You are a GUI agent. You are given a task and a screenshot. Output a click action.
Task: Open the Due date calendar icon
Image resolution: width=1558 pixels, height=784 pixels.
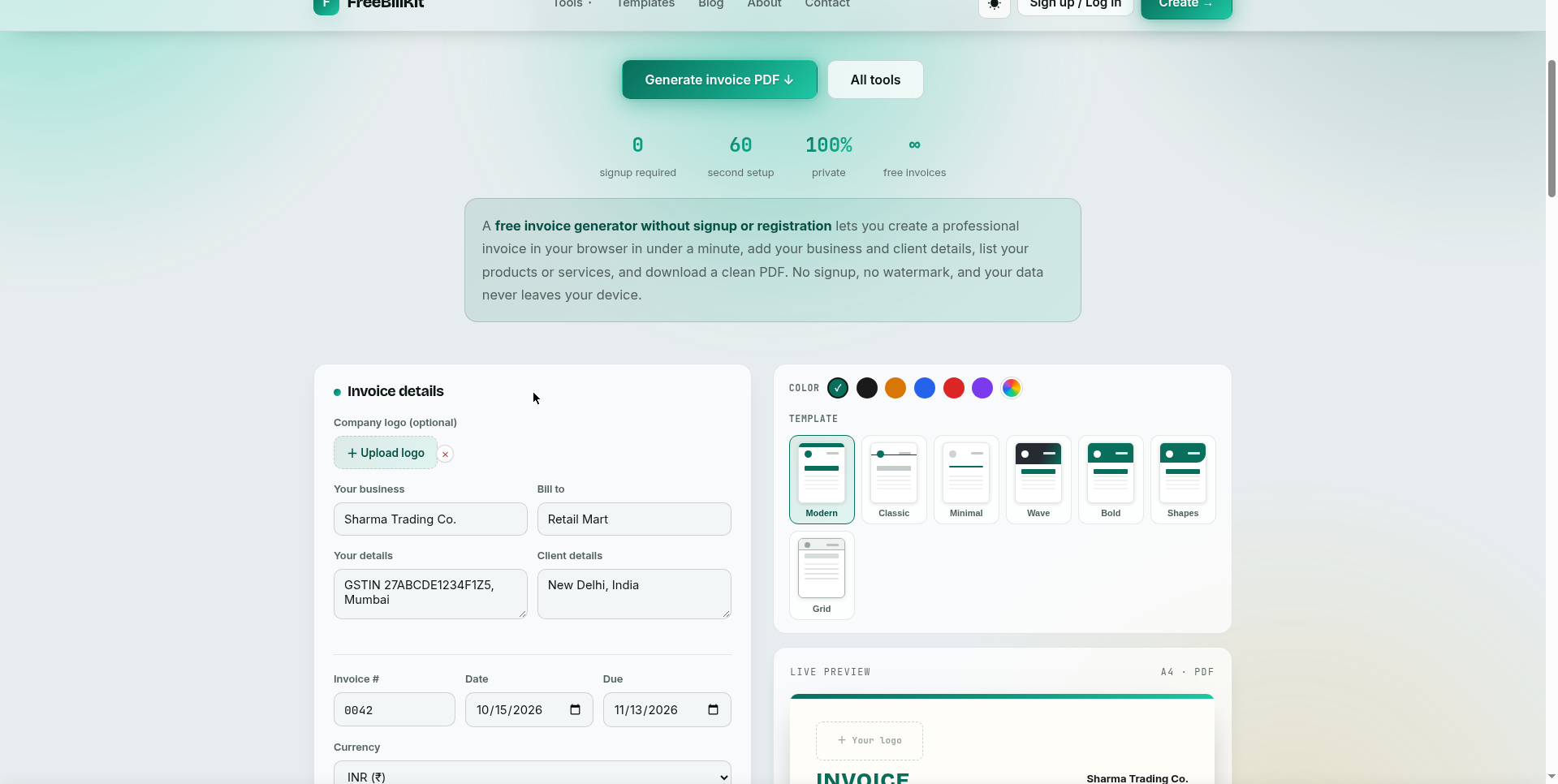coord(713,709)
